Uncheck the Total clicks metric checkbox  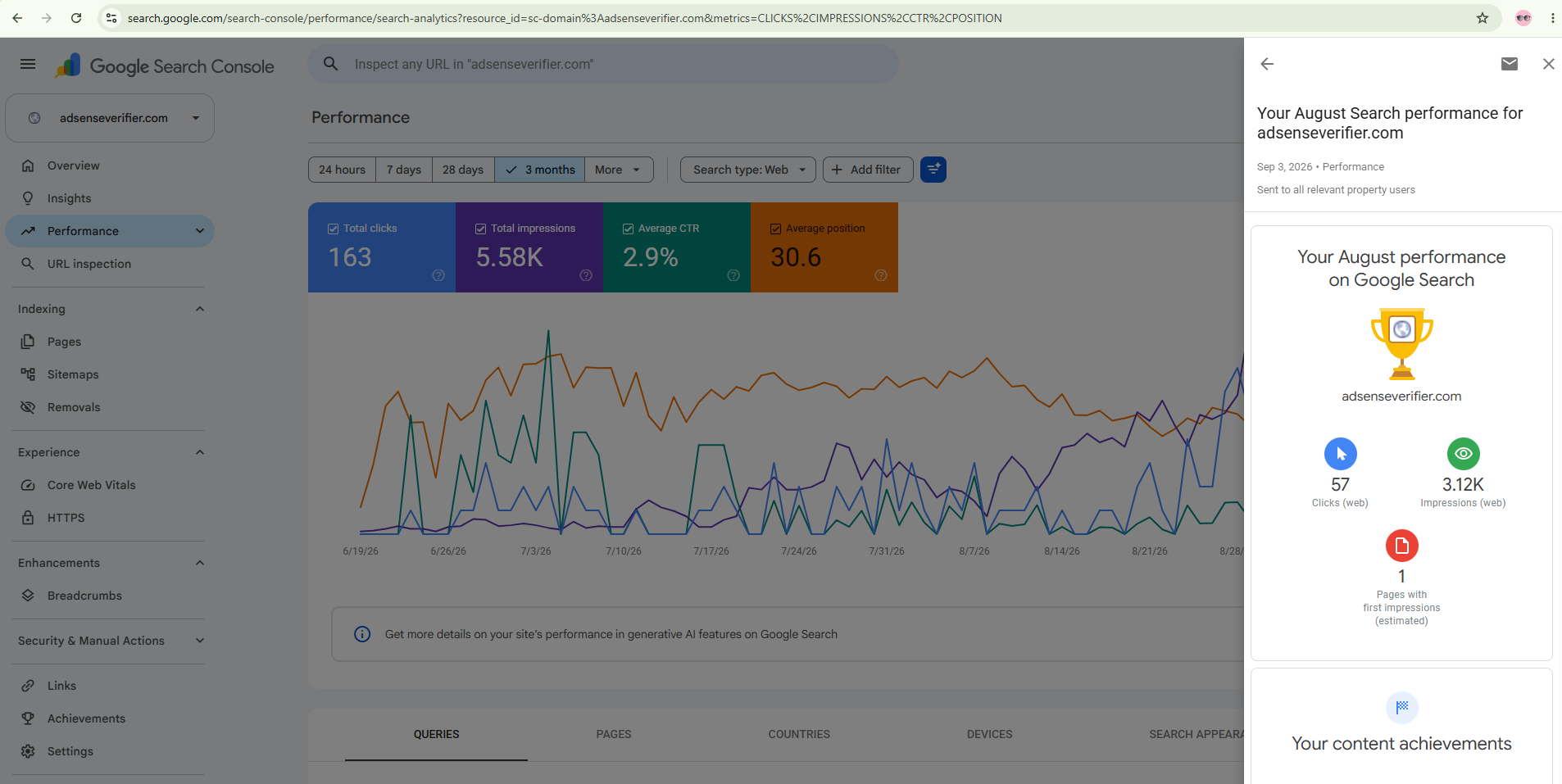point(334,229)
